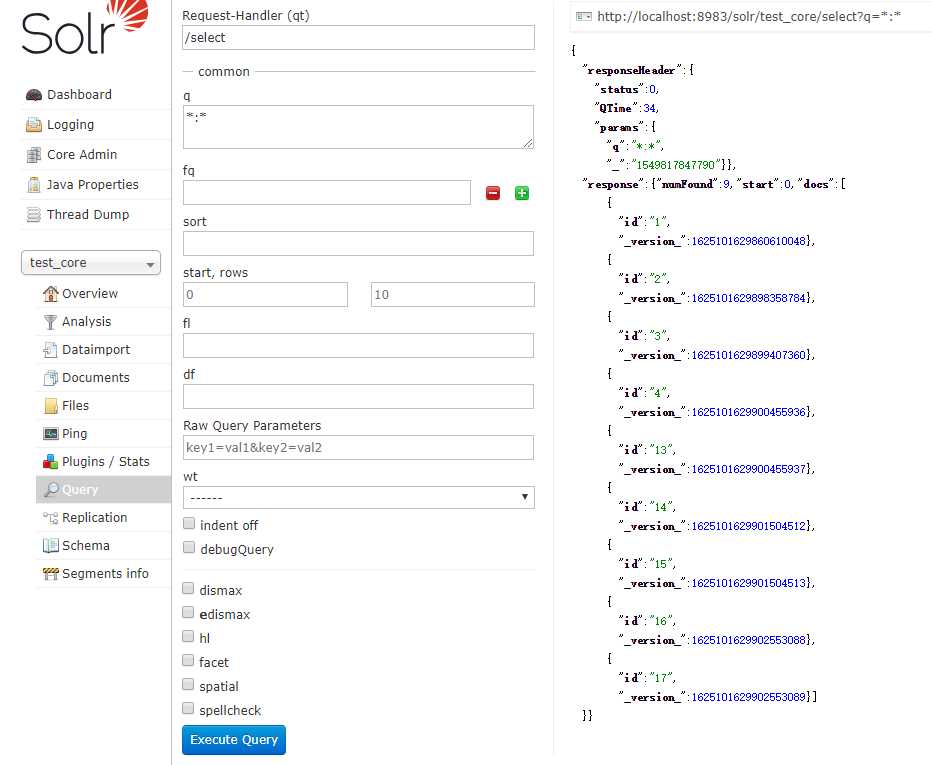Toggle the edismax checkbox
The image size is (932, 765).
[188, 612]
